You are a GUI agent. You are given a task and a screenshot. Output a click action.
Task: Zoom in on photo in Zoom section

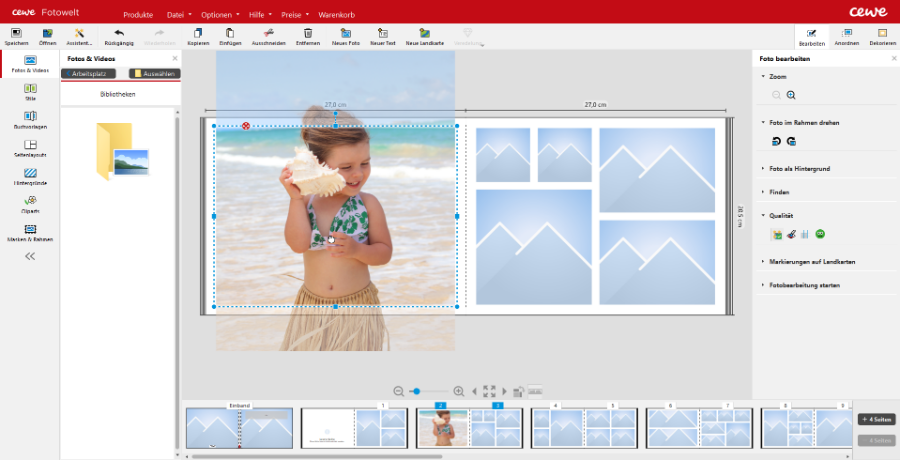point(791,95)
